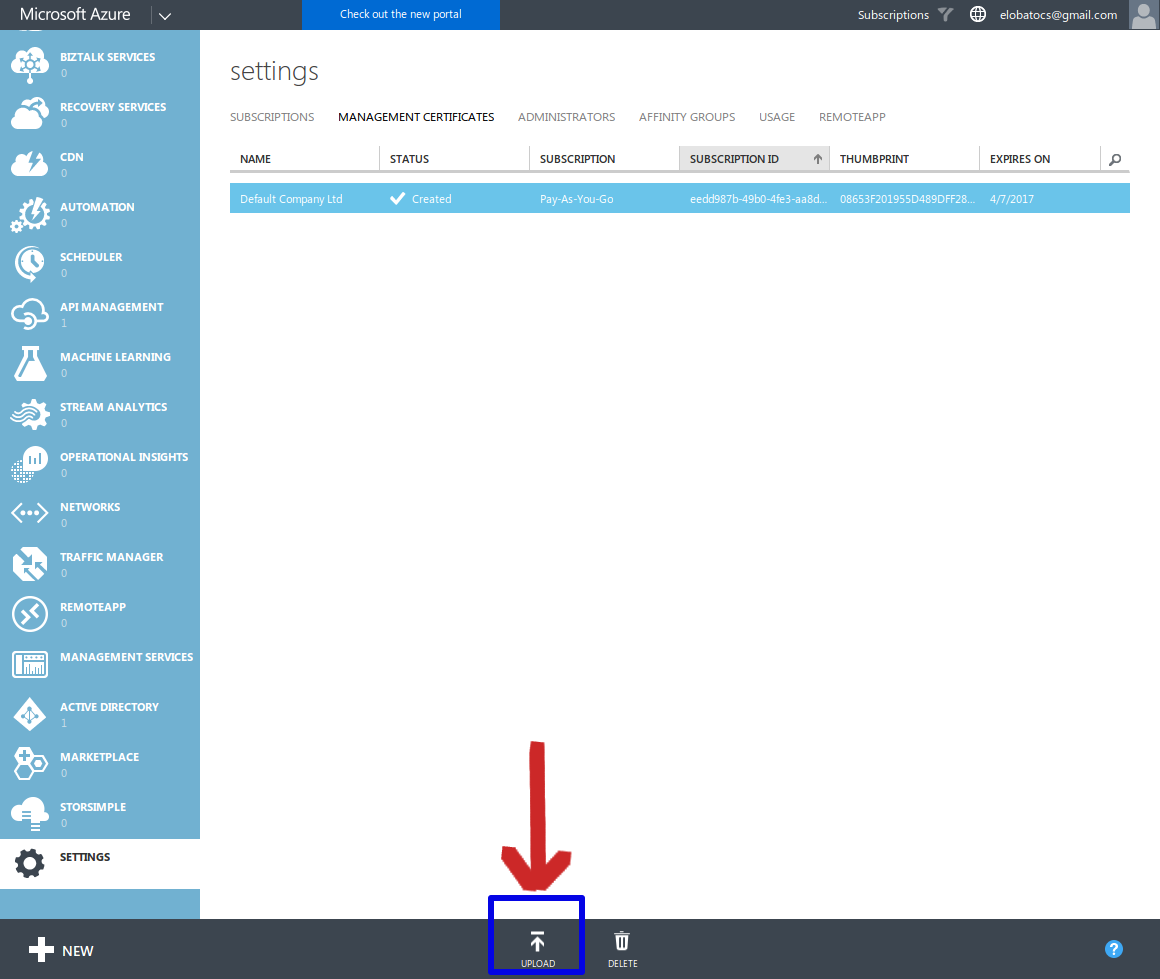The height and width of the screenshot is (979, 1160).
Task: Open the table search magnifier icon
Action: click(1115, 159)
